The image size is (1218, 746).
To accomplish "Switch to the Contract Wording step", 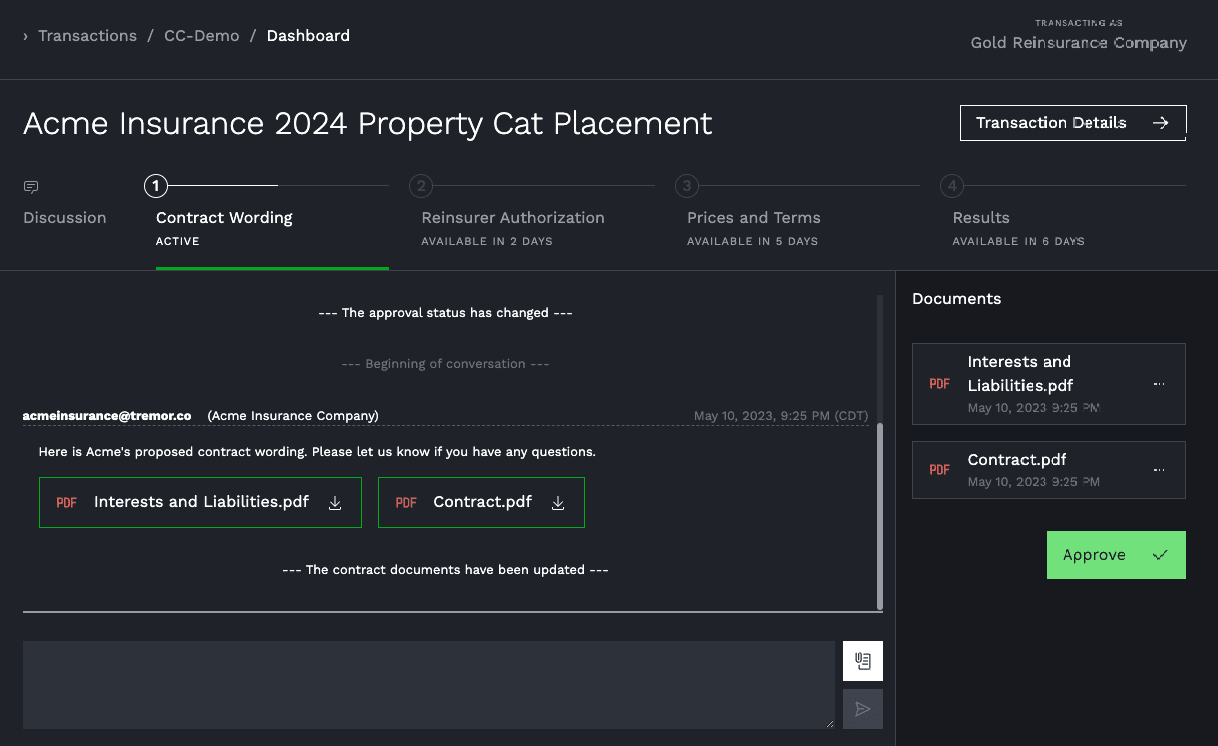I will 224,218.
